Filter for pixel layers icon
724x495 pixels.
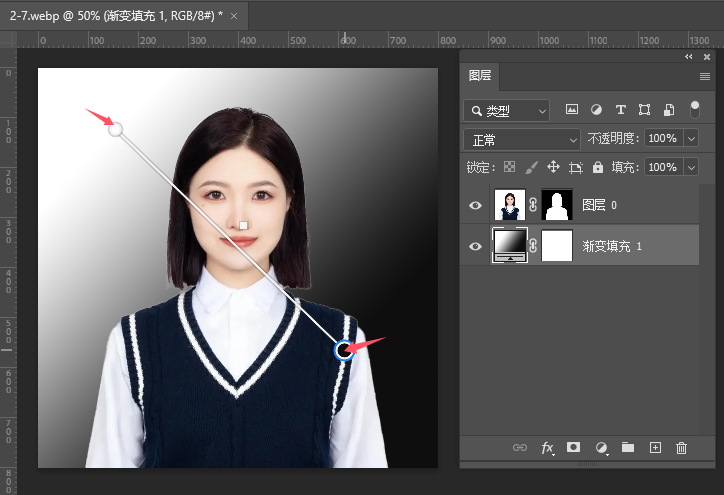(x=572, y=109)
